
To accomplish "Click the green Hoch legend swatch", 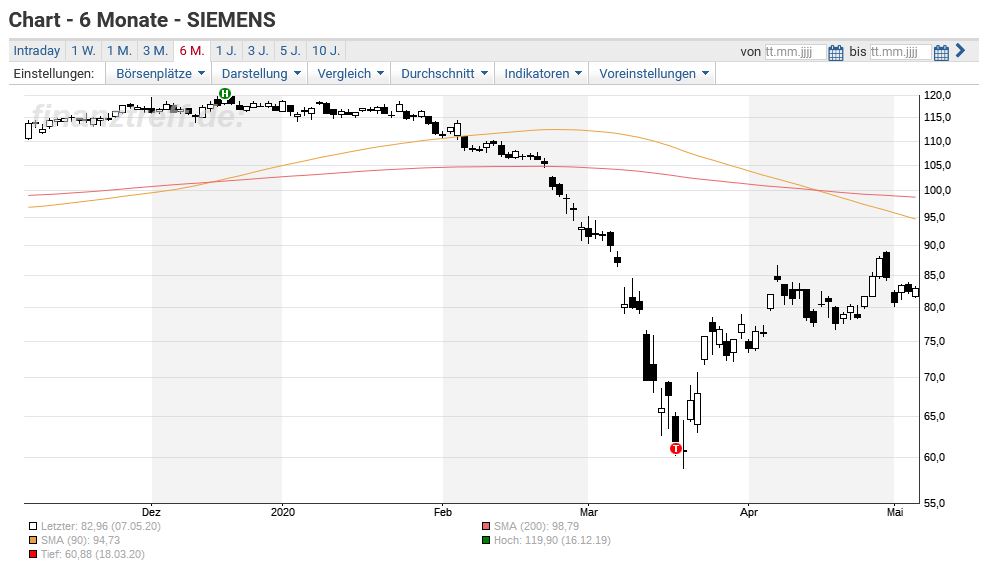I will point(486,540).
